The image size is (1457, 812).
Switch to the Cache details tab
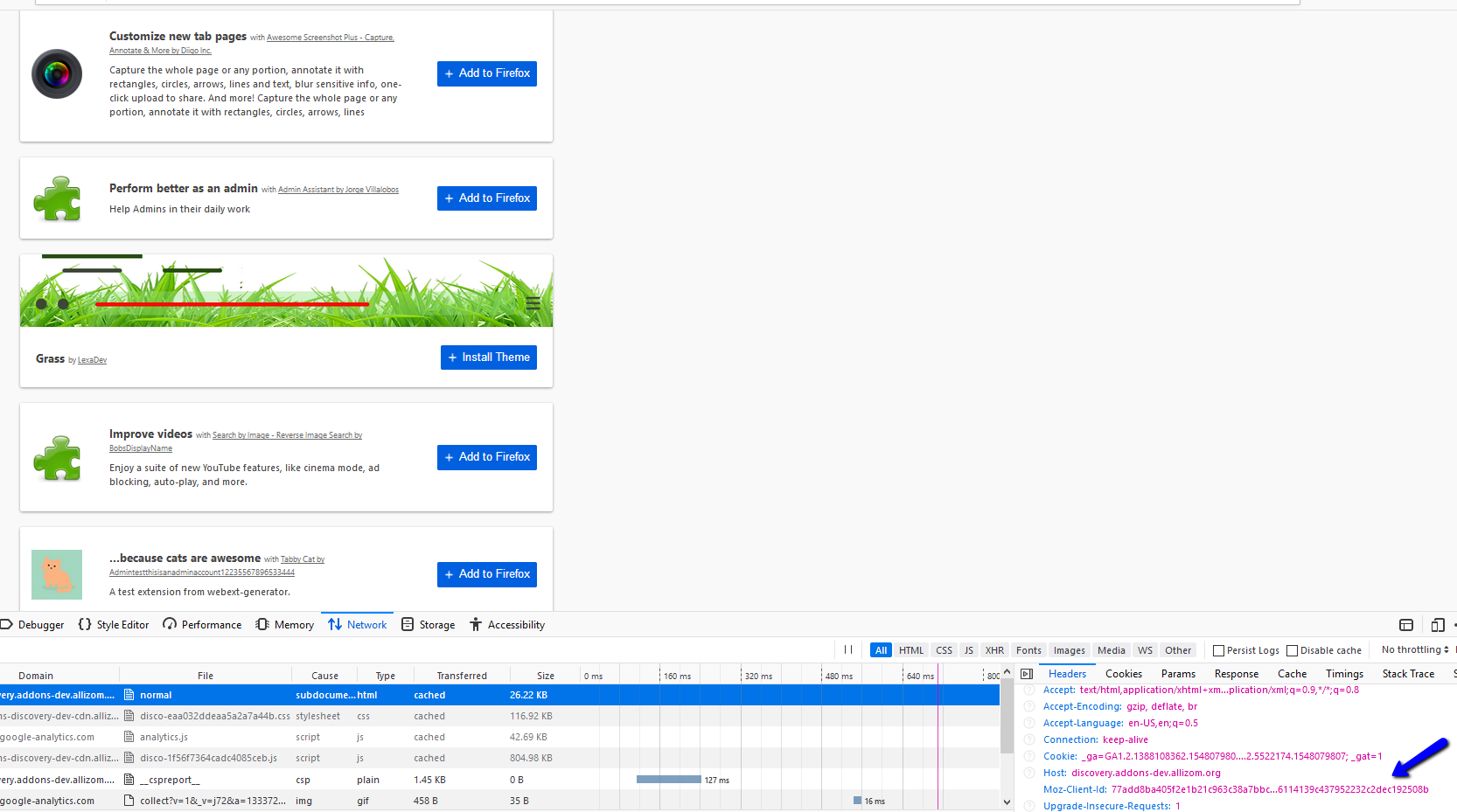tap(1292, 674)
